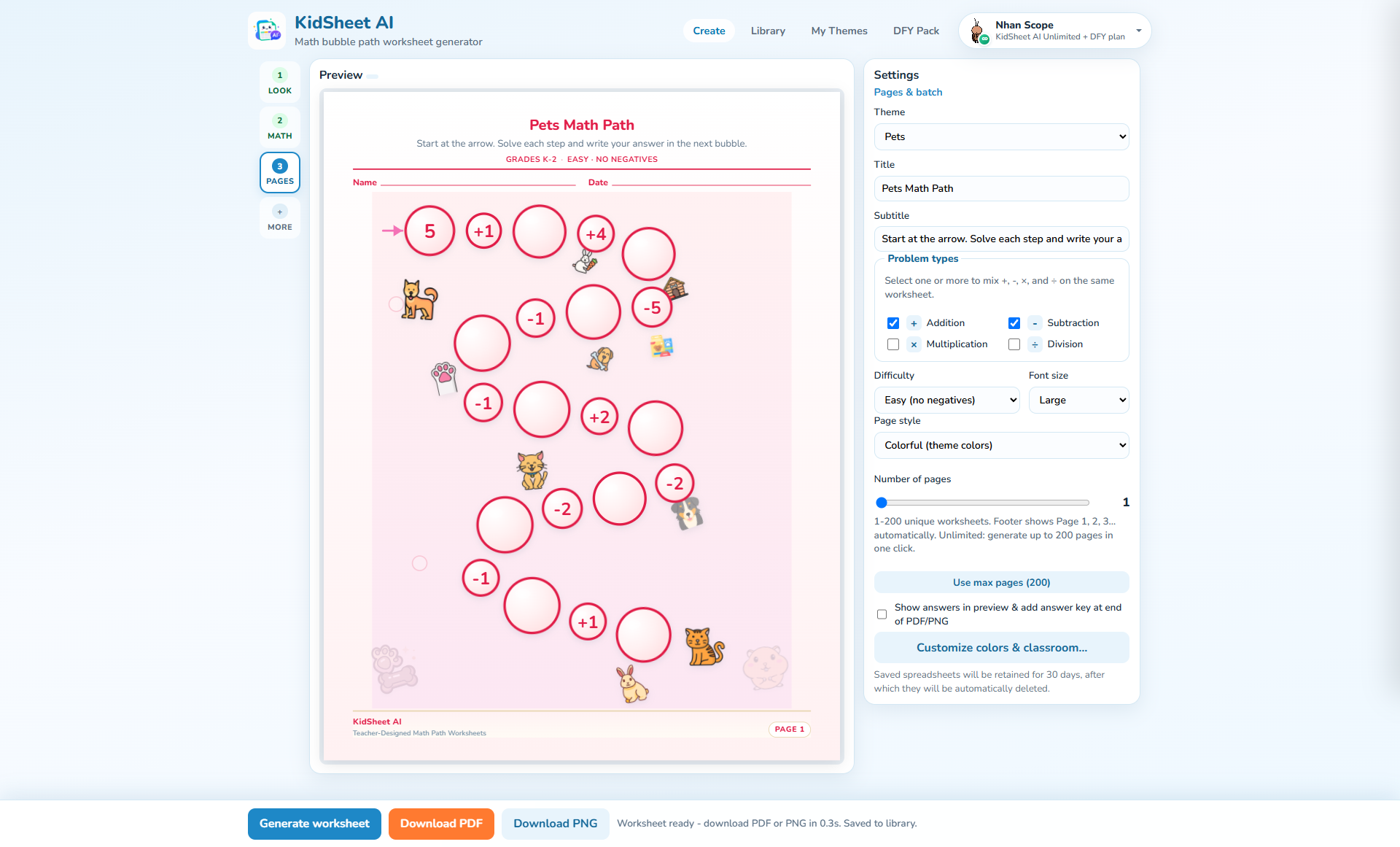The width and height of the screenshot is (1400, 847).
Task: Click the Nhan Scope user avatar
Action: pyautogui.click(x=977, y=31)
